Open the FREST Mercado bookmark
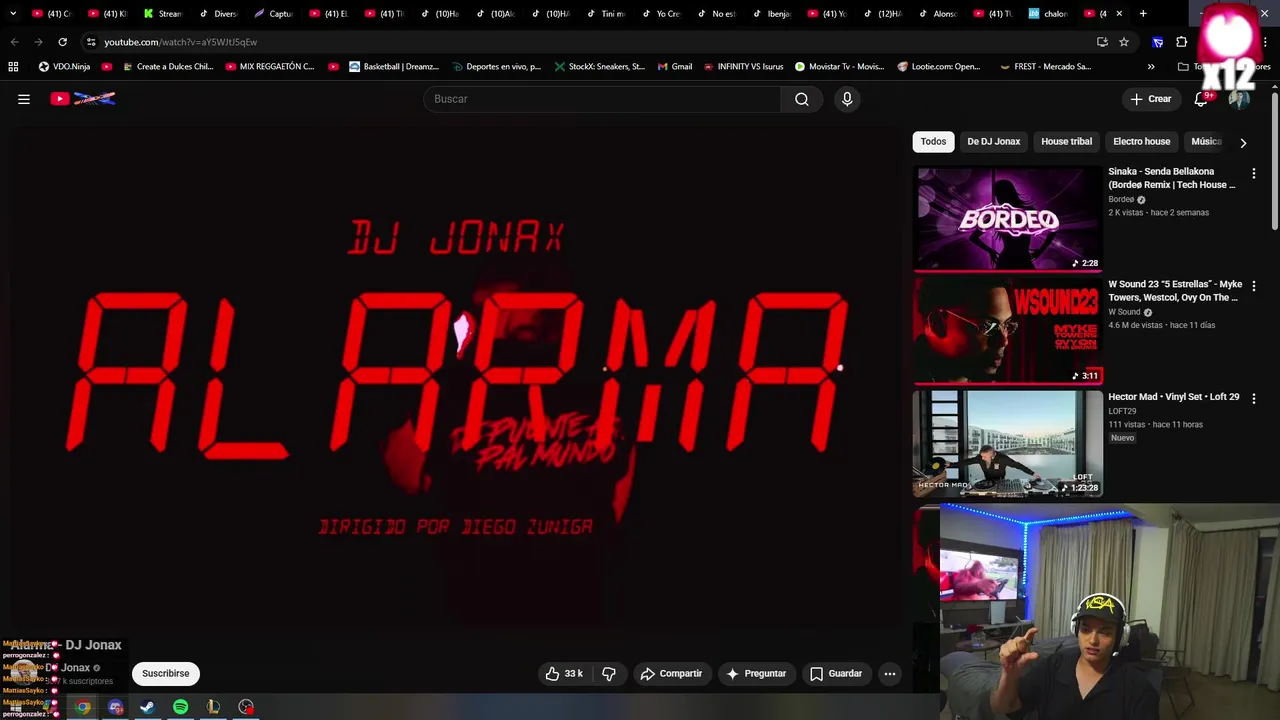The height and width of the screenshot is (720, 1280). [1046, 67]
